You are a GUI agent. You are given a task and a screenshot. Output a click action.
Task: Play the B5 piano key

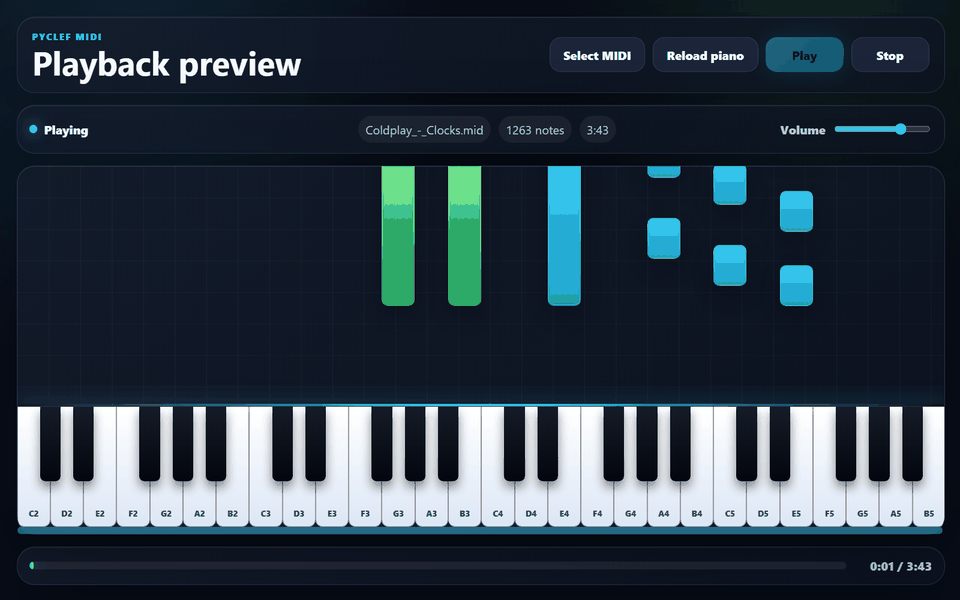928,505
